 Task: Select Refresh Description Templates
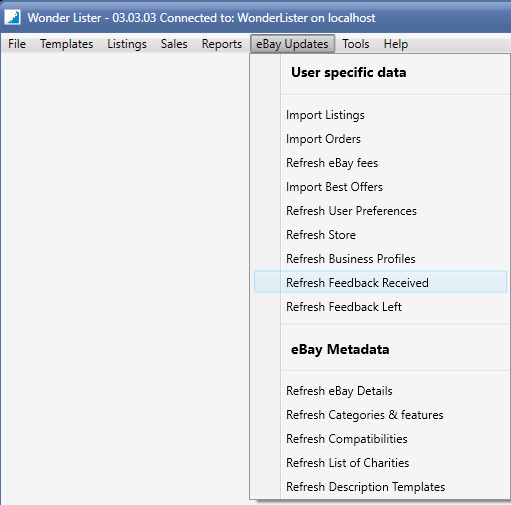point(380,487)
